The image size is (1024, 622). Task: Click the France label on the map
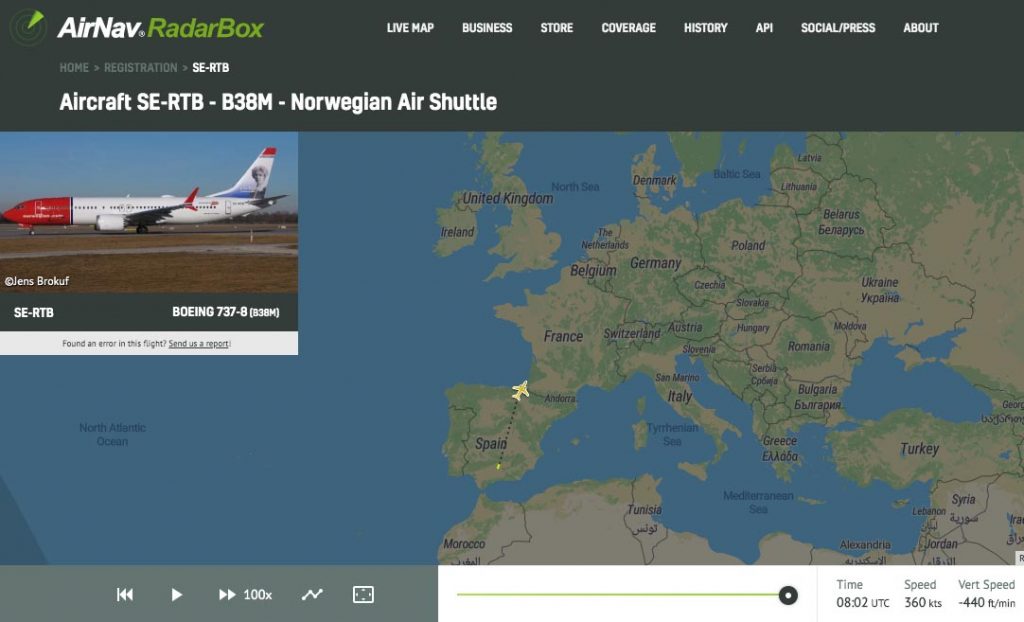pos(563,336)
